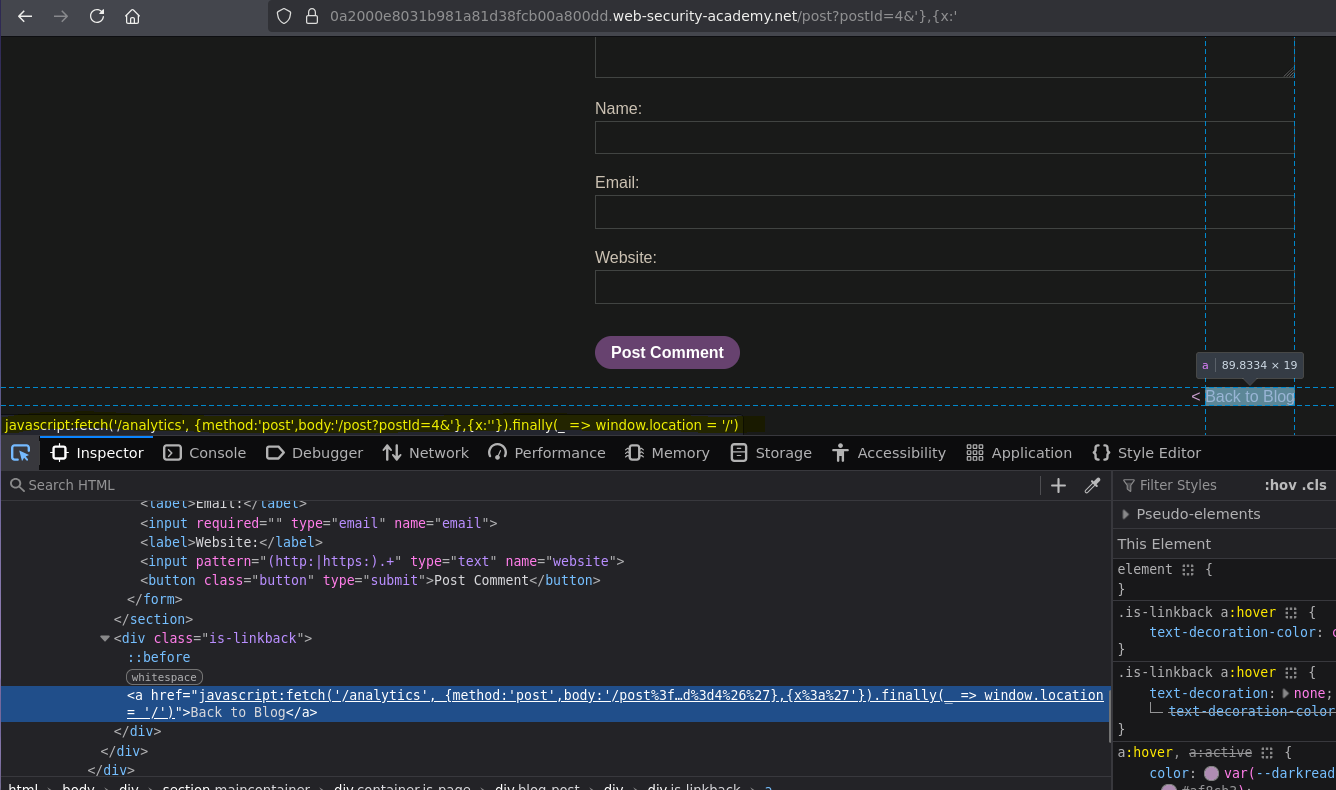Image resolution: width=1336 pixels, height=790 pixels.
Task: Click the element rule selector highlighter icon
Action: (1188, 570)
